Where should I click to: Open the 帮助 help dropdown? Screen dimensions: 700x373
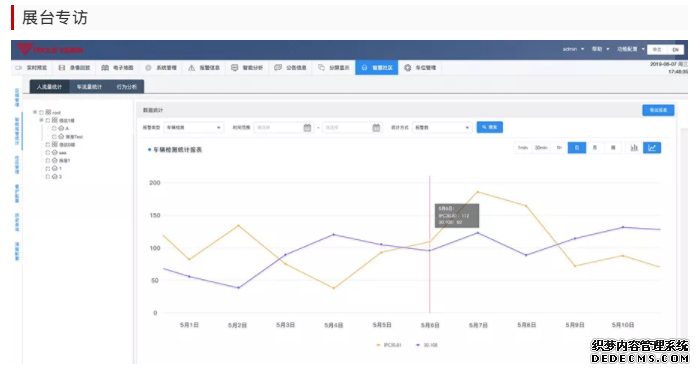[600, 49]
